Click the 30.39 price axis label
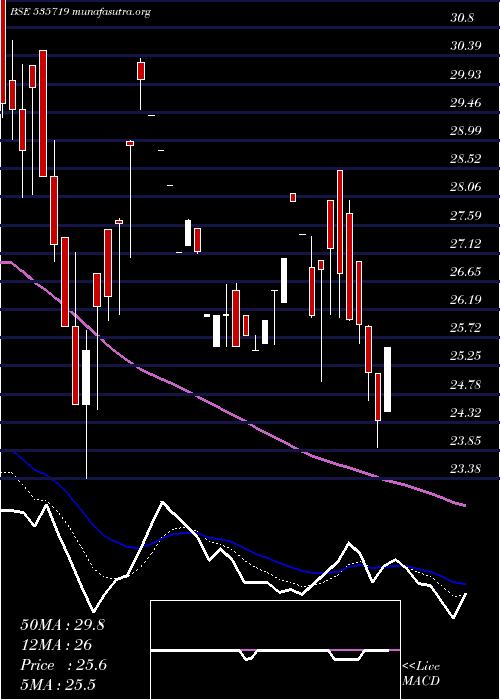 [466, 46]
